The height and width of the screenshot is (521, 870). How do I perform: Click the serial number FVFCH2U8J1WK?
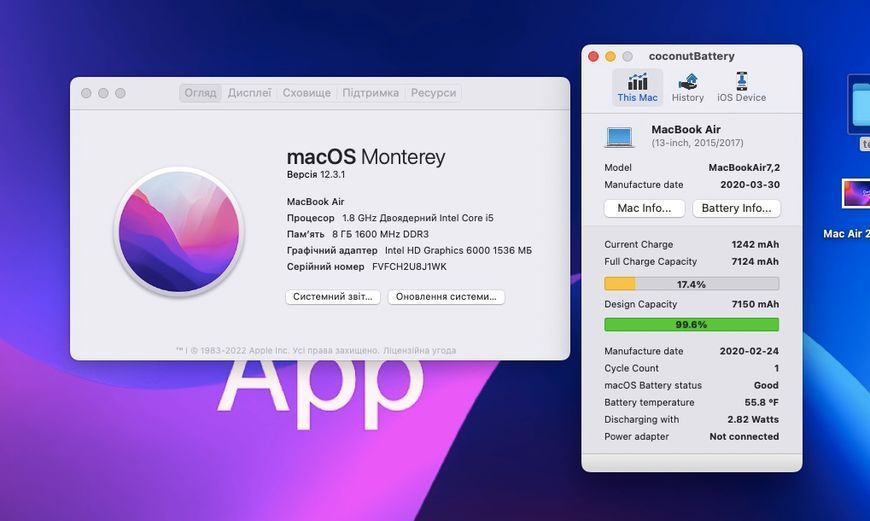coord(409,267)
